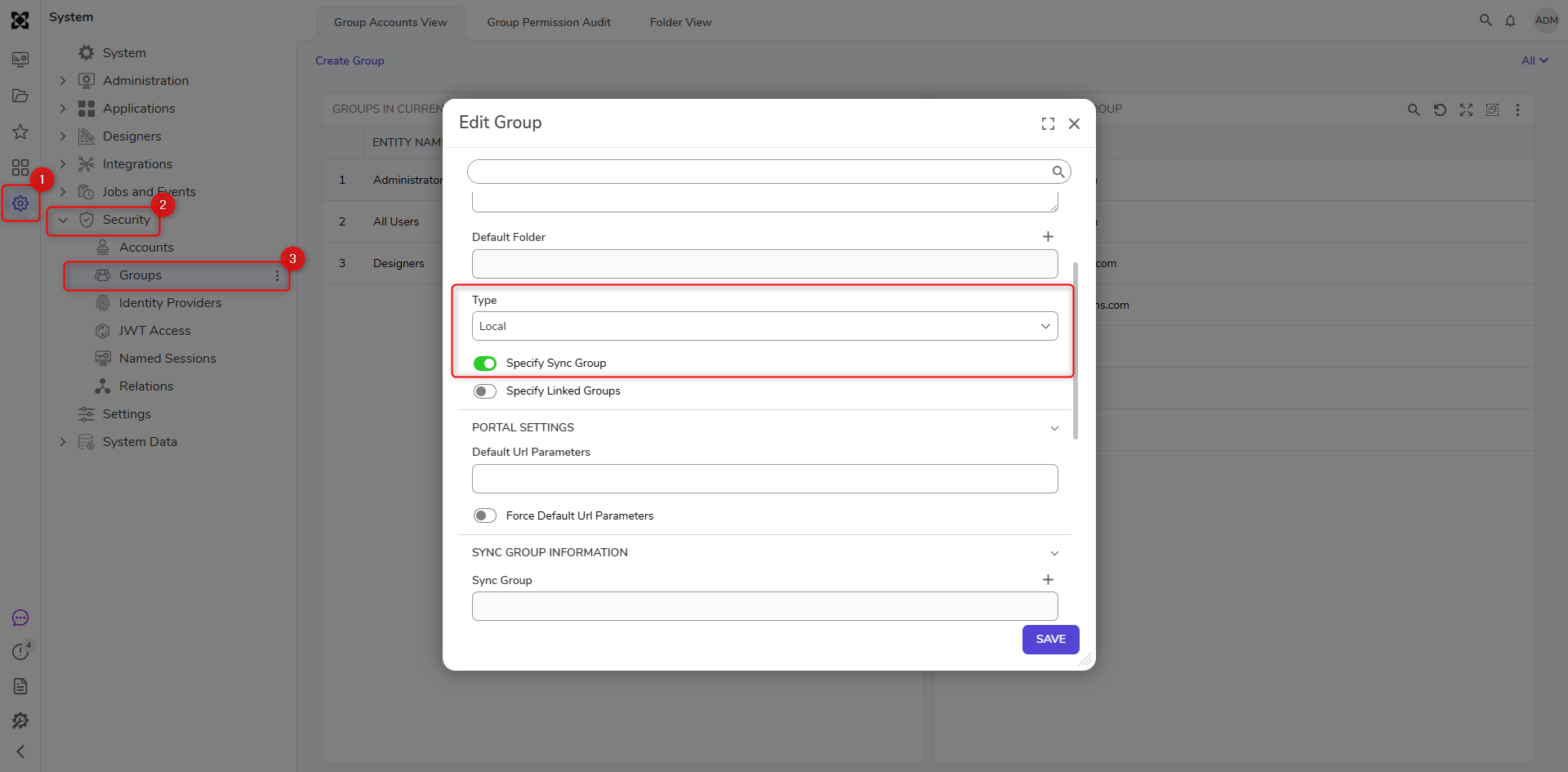The image size is (1568, 772).
Task: Open the notifications bell
Action: pos(1511,21)
